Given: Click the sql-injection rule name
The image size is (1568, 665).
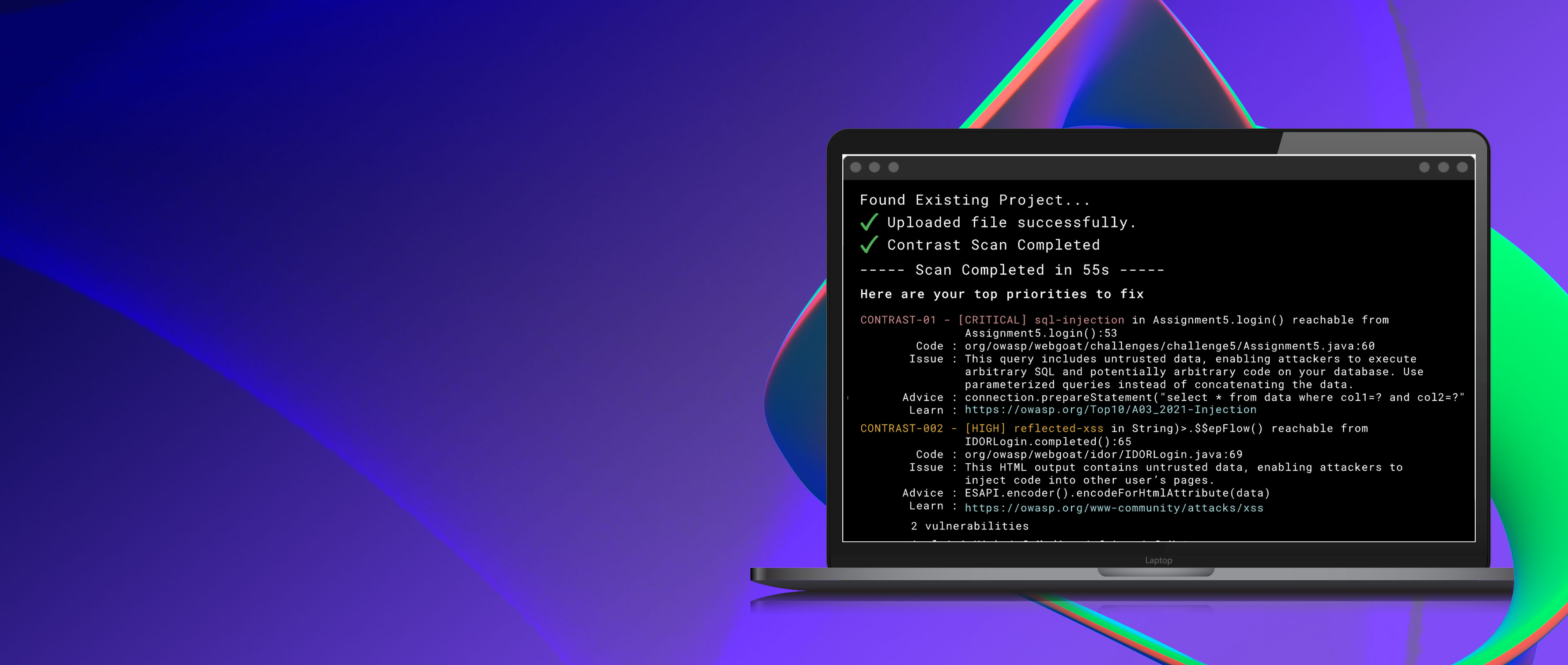Looking at the screenshot, I should point(1078,320).
